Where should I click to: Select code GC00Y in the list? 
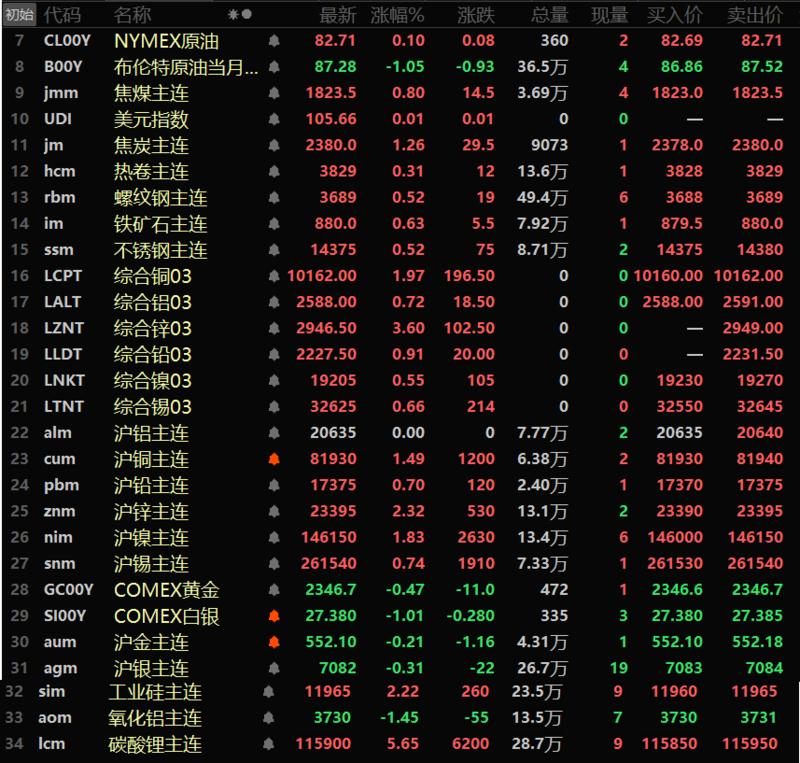click(x=68, y=589)
